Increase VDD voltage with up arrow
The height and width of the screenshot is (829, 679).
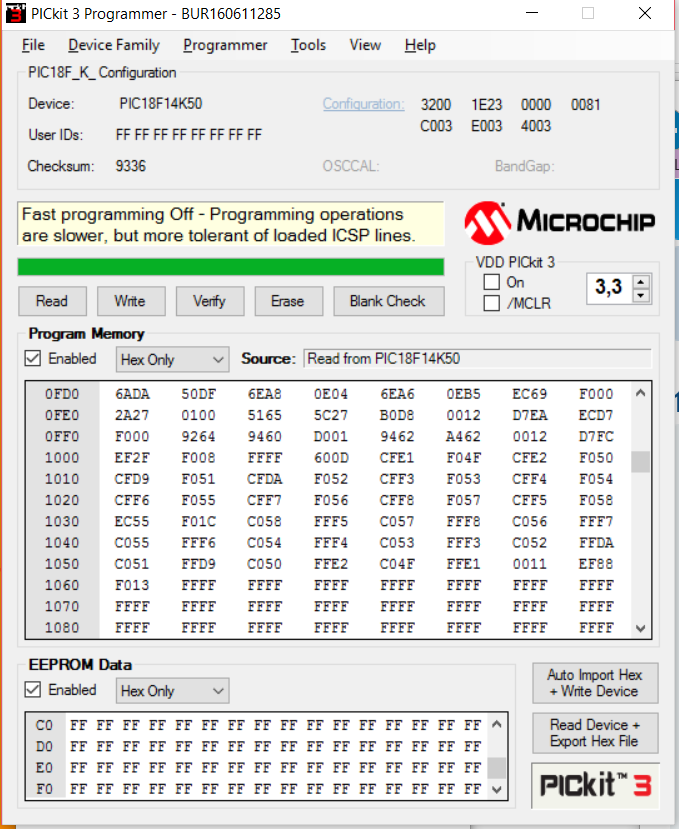click(x=641, y=282)
